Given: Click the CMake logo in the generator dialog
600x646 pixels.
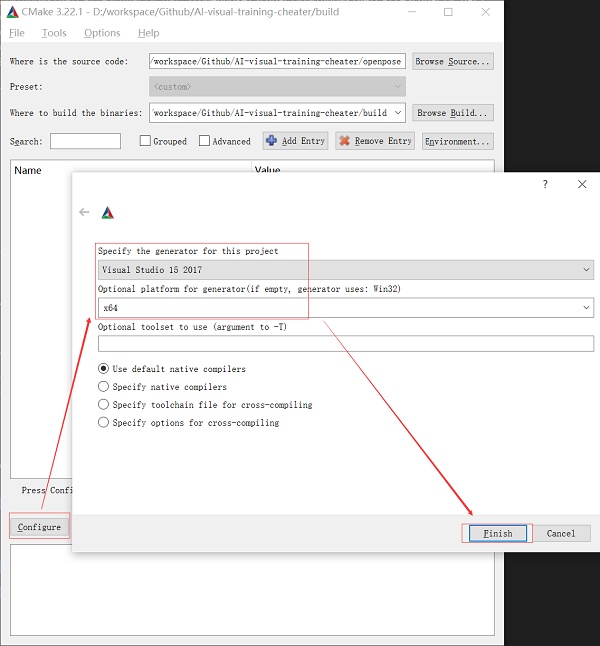Looking at the screenshot, I should (x=108, y=213).
